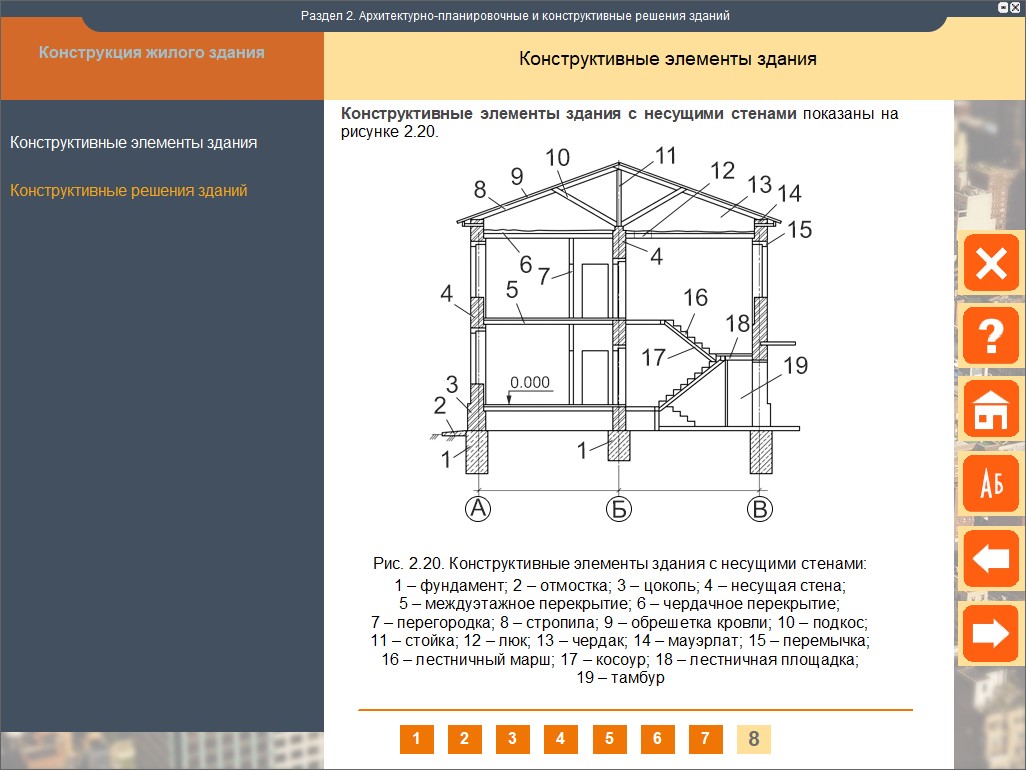Select 'Конструктивные решения зданий' in sidebar
1026x770 pixels.
128,190
